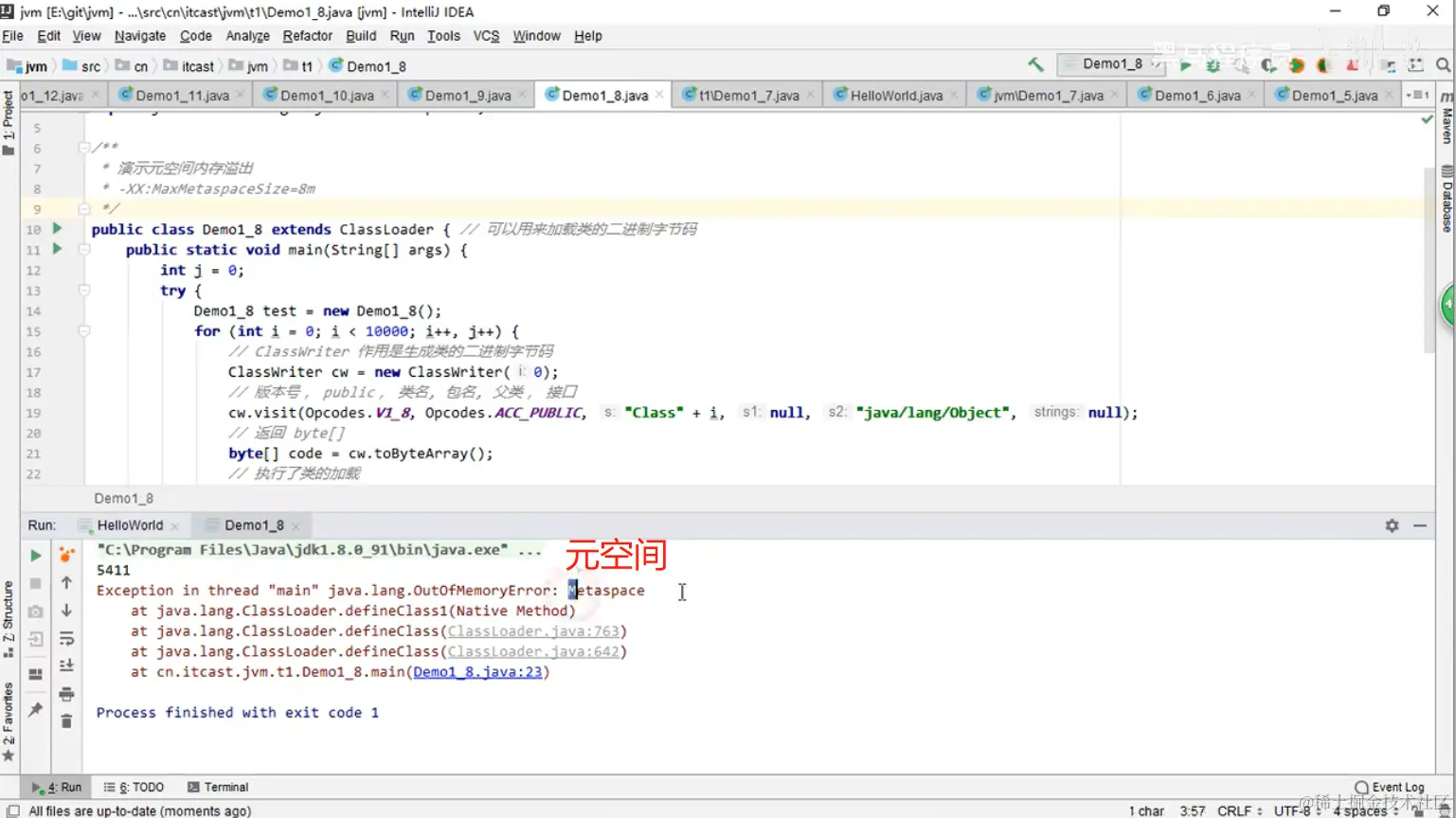Change the 4 spaces indent setting
The width and height of the screenshot is (1456, 818).
1365,811
